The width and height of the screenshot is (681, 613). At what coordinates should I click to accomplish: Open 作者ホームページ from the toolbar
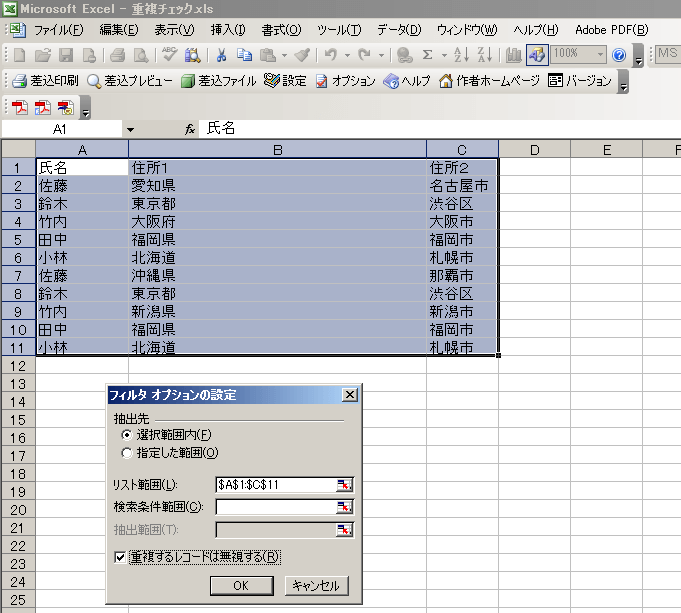click(x=447, y=81)
